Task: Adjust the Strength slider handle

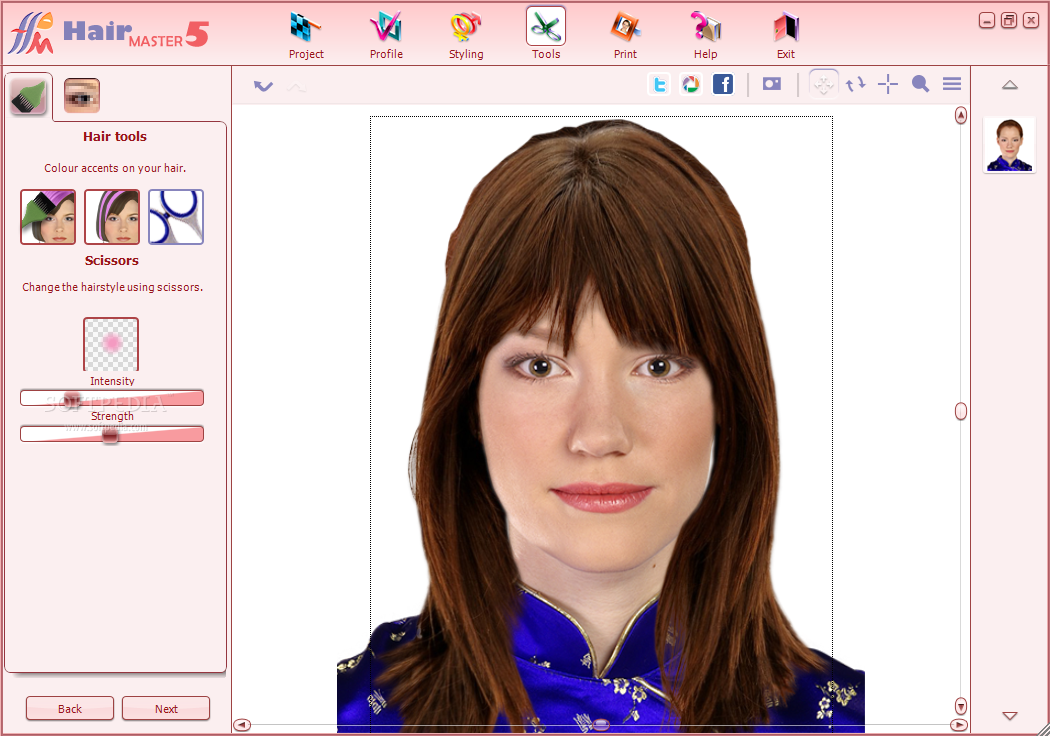Action: pyautogui.click(x=110, y=435)
